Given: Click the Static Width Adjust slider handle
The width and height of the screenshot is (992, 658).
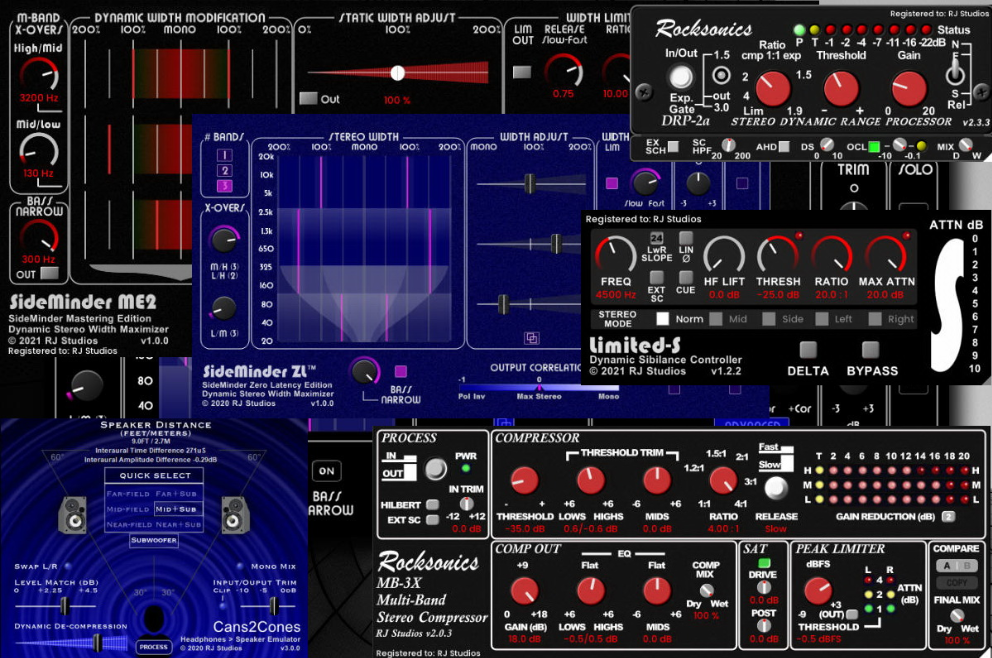Looking at the screenshot, I should tap(397, 73).
